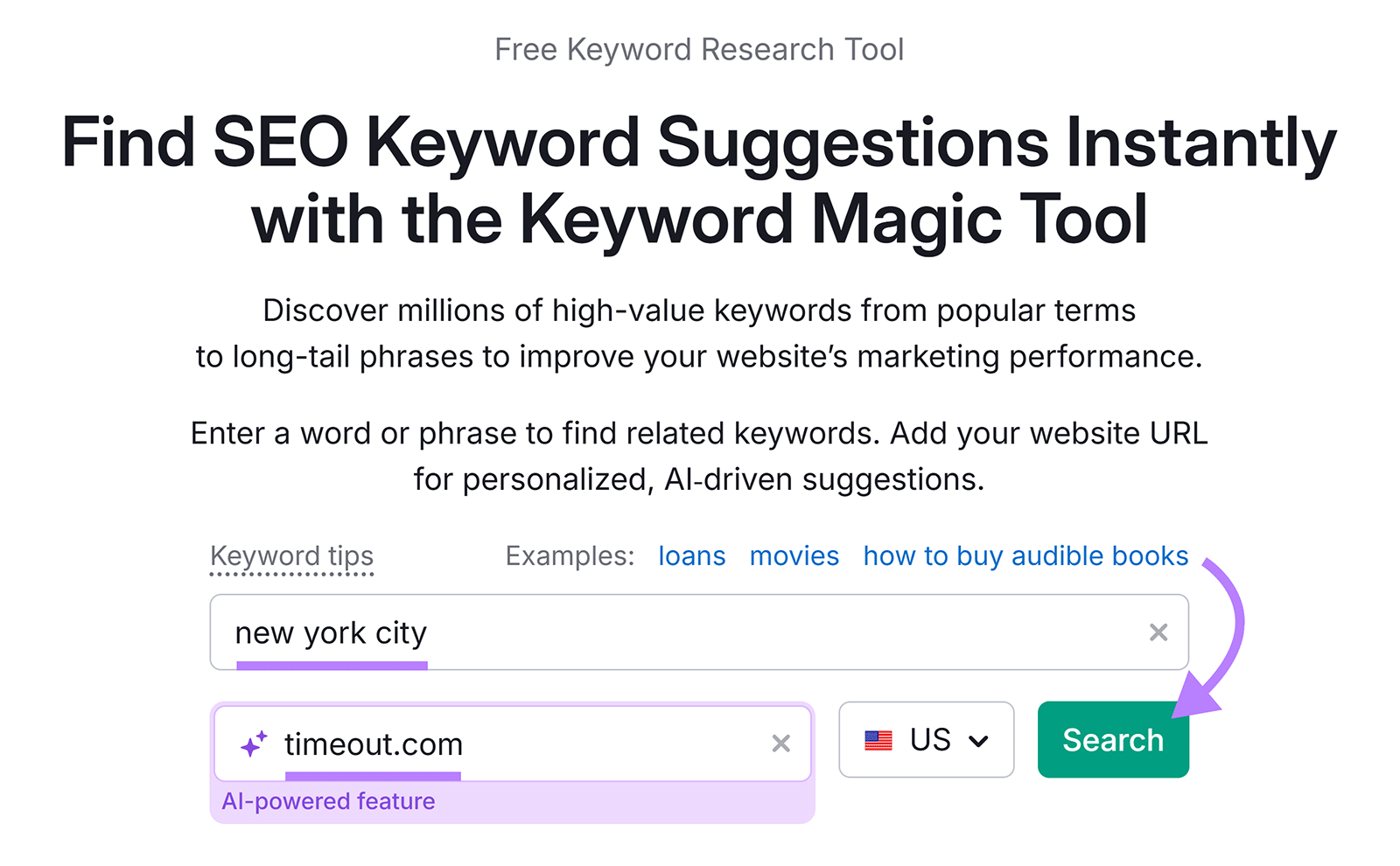1400x866 pixels.
Task: Click the "Free Keyword Research Tool" subtitle
Action: point(699,49)
